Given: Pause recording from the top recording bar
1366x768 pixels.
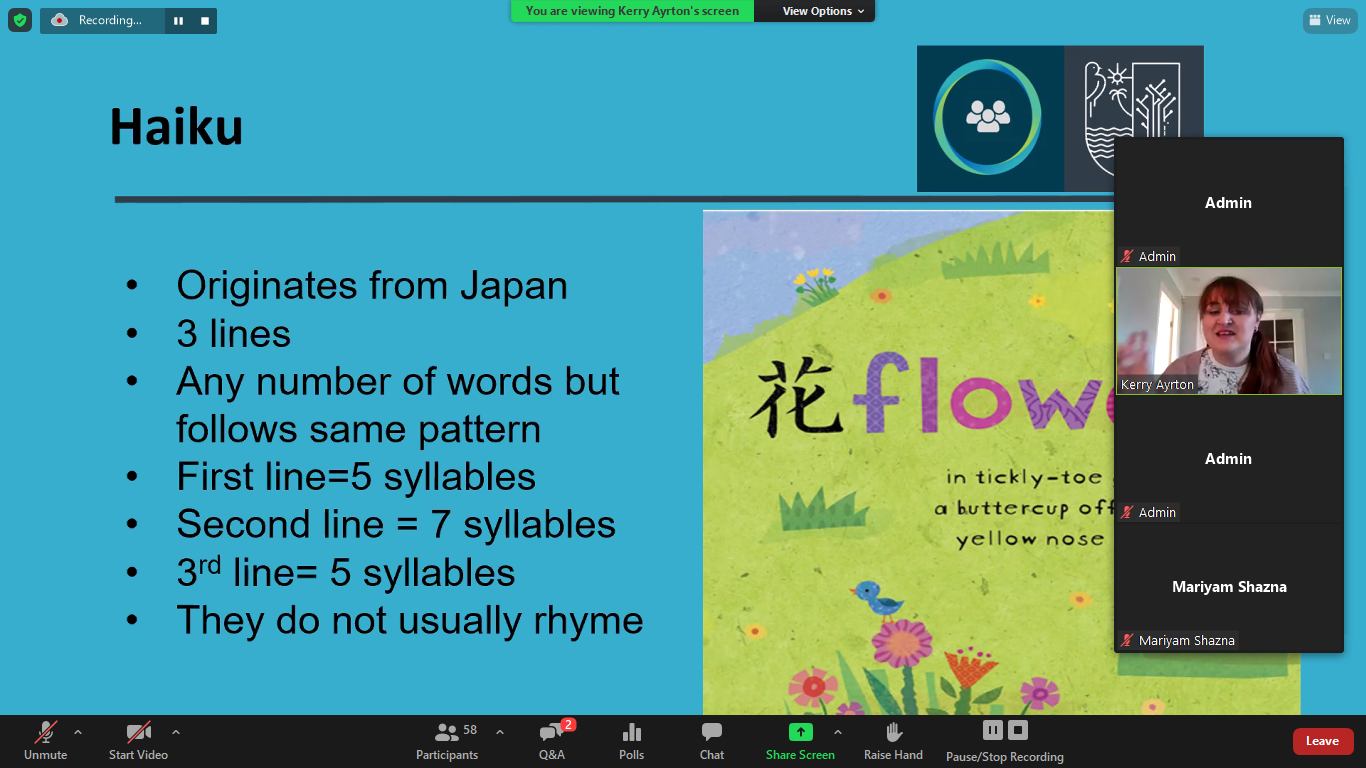Looking at the screenshot, I should tap(178, 21).
